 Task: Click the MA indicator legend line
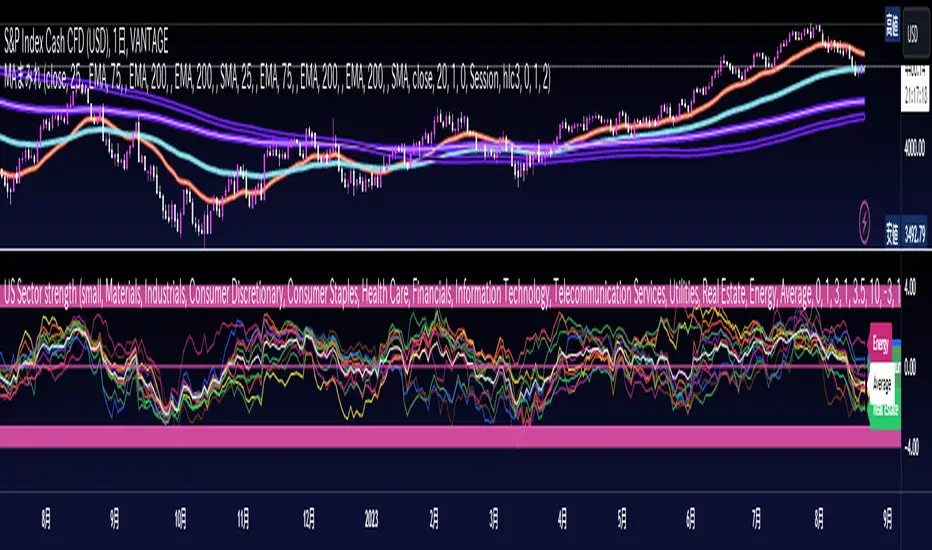pos(277,78)
